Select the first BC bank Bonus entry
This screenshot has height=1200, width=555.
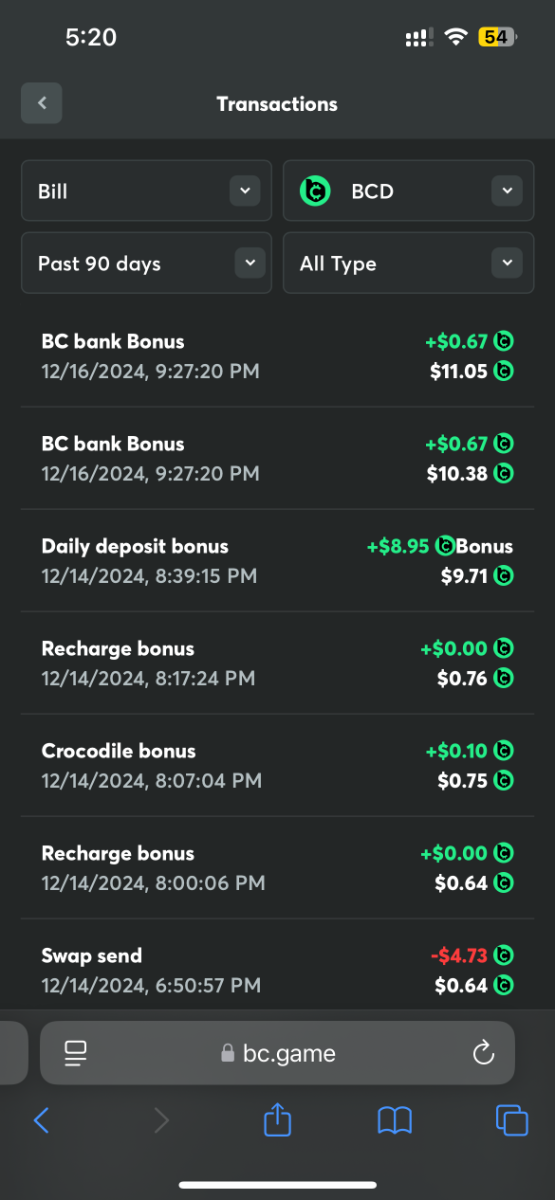pos(277,356)
